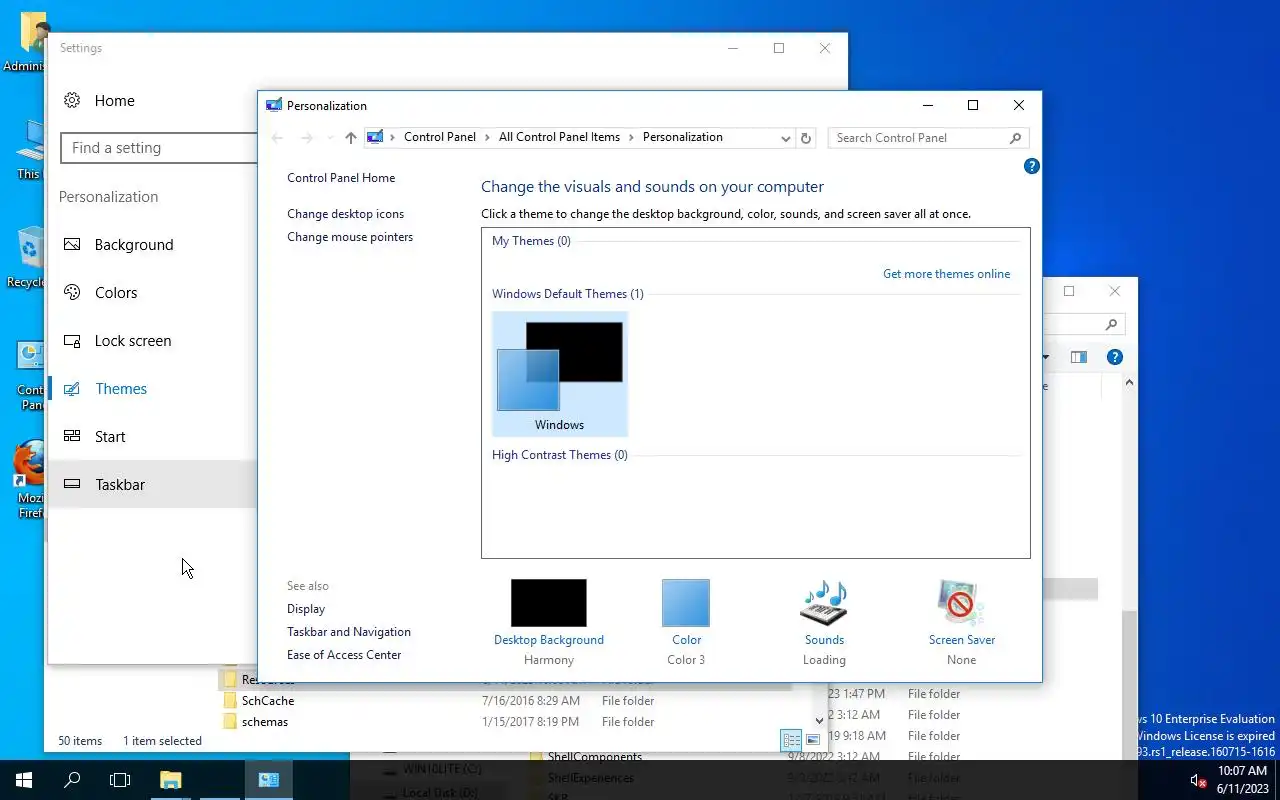
Task: Click the Sounds text link
Action: [824, 640]
